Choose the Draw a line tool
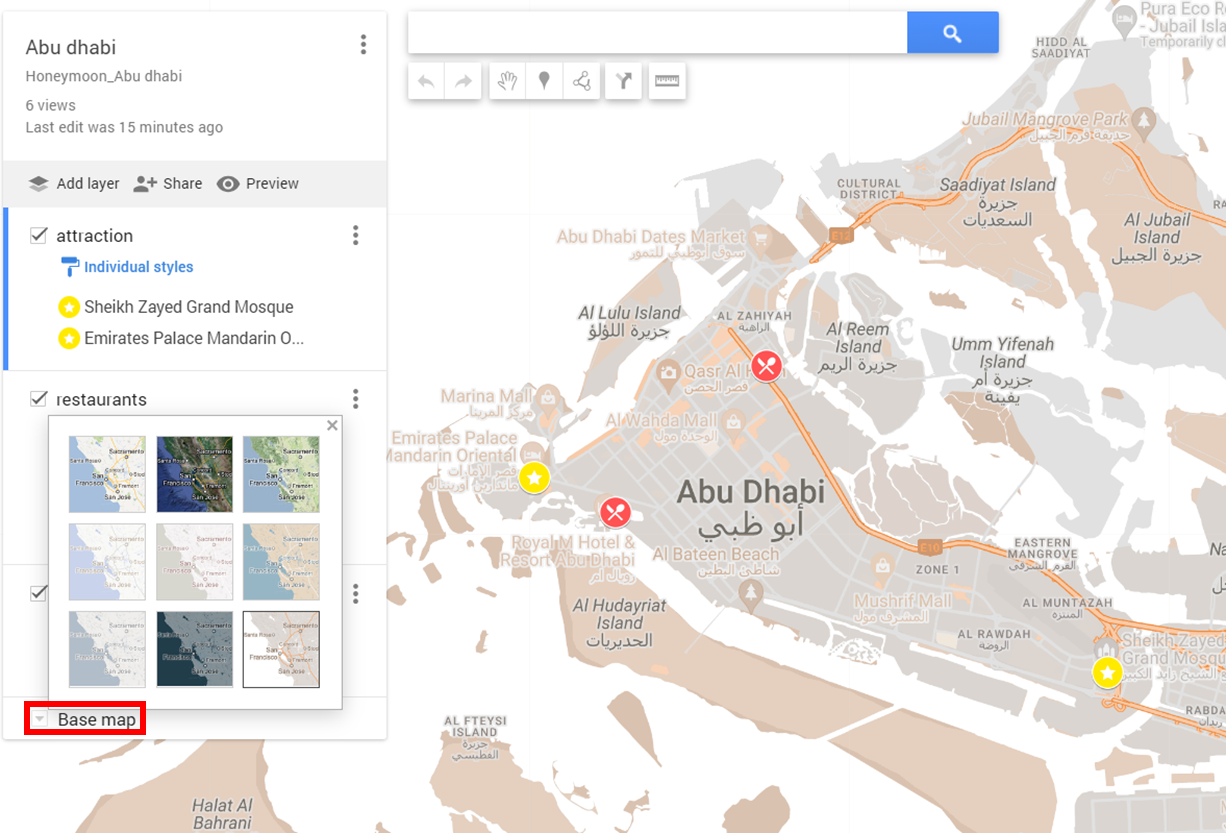This screenshot has height=833, width=1226. 581,82
